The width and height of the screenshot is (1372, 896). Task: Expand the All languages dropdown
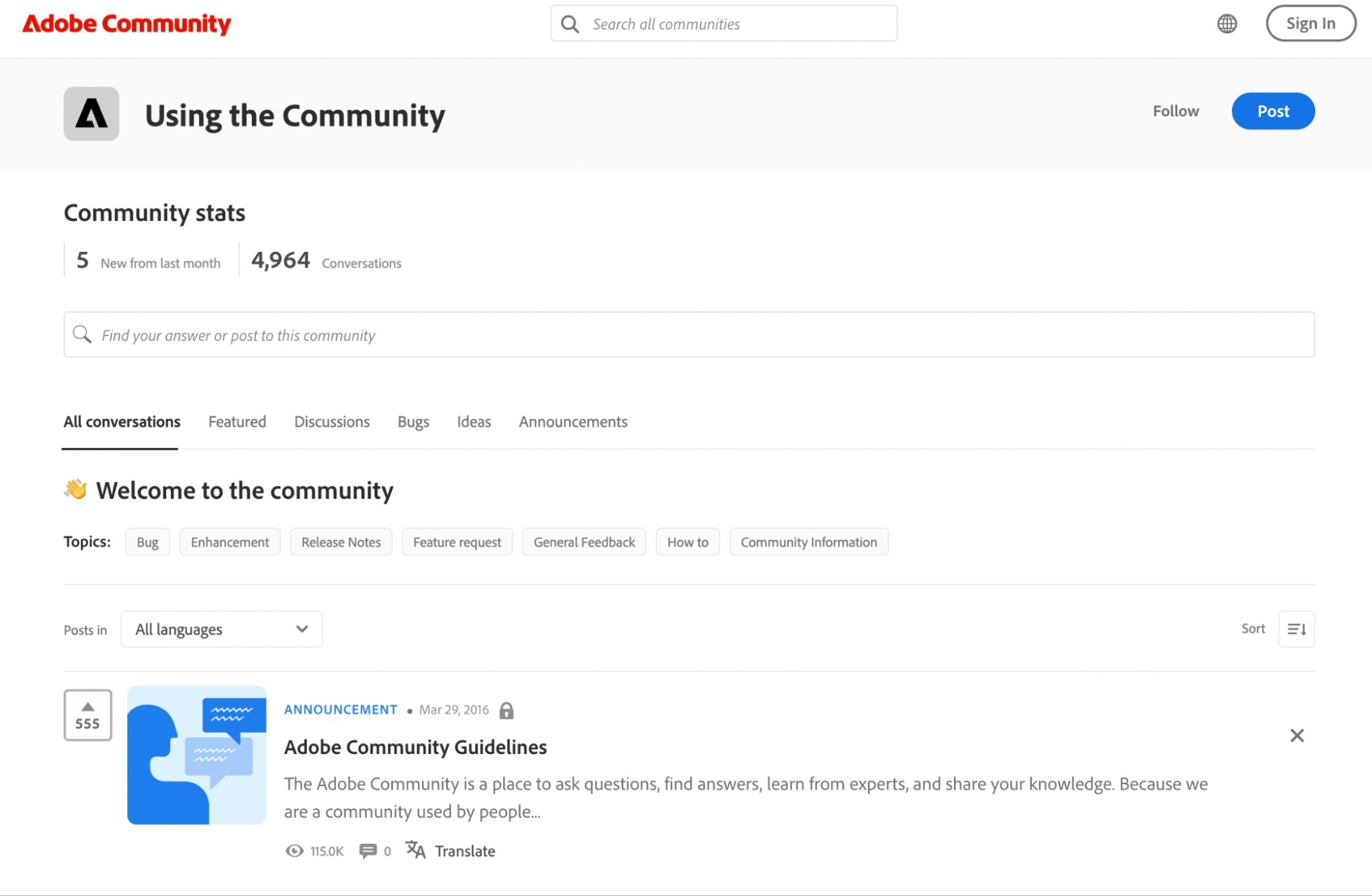pos(221,629)
